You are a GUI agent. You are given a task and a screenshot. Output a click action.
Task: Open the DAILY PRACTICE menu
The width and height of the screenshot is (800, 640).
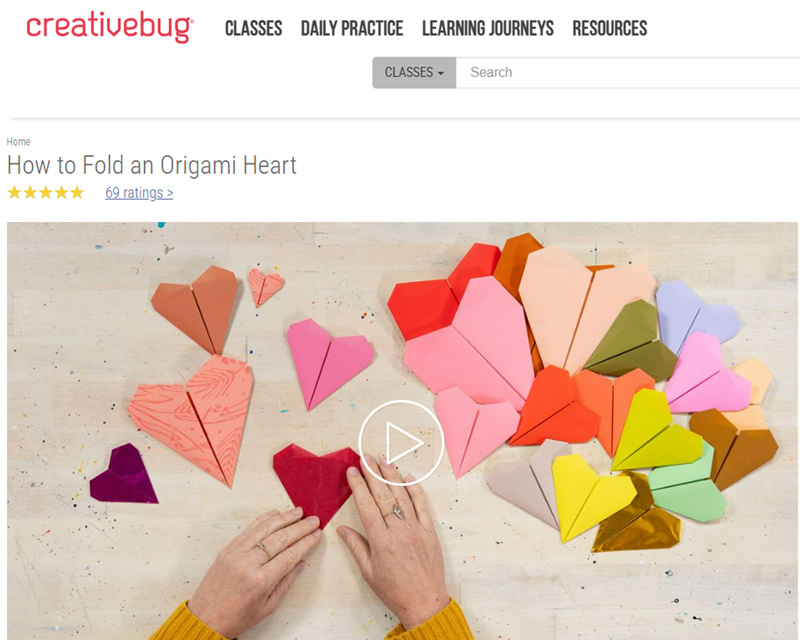point(352,29)
